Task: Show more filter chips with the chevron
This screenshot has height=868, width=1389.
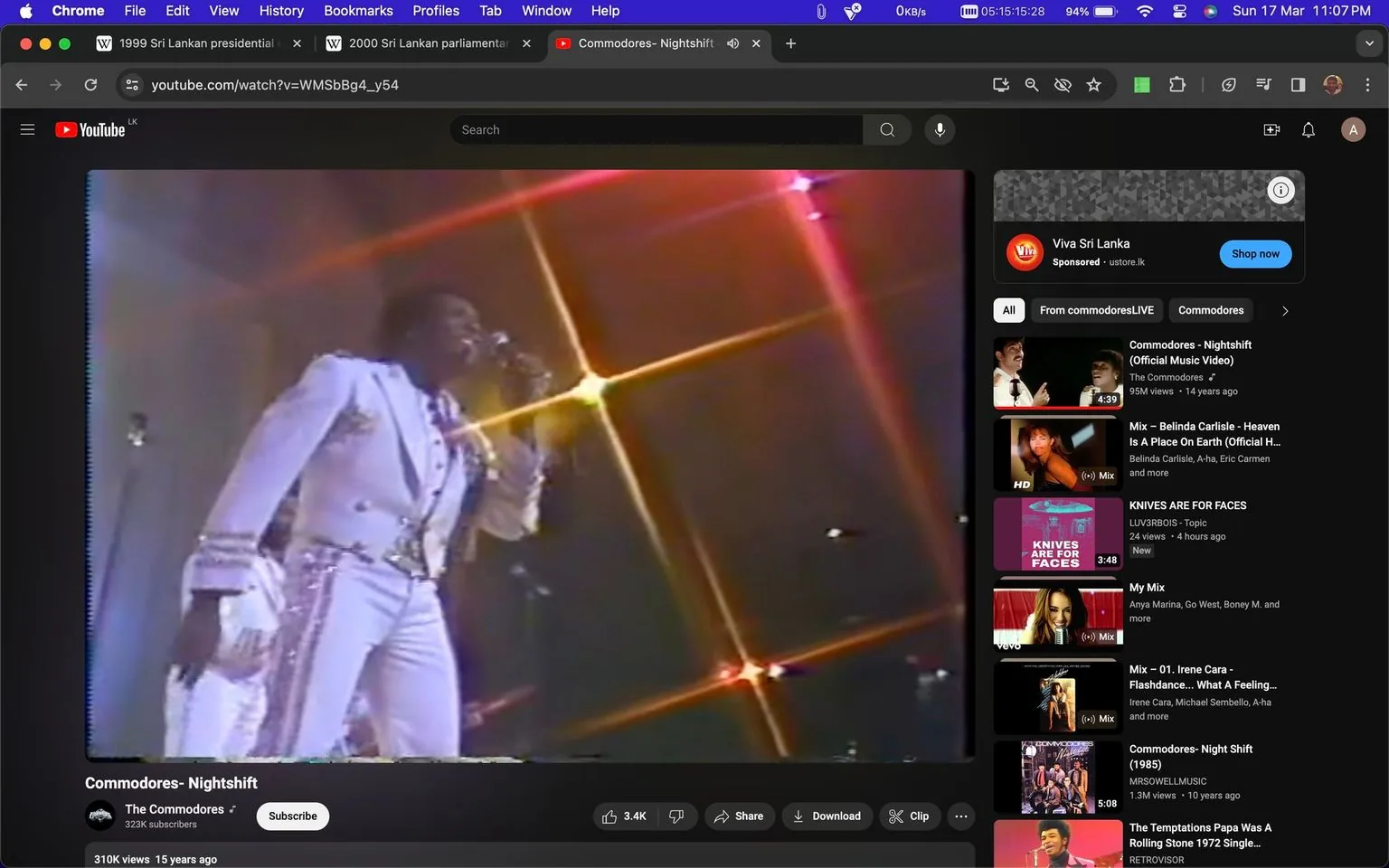Action: (1284, 310)
